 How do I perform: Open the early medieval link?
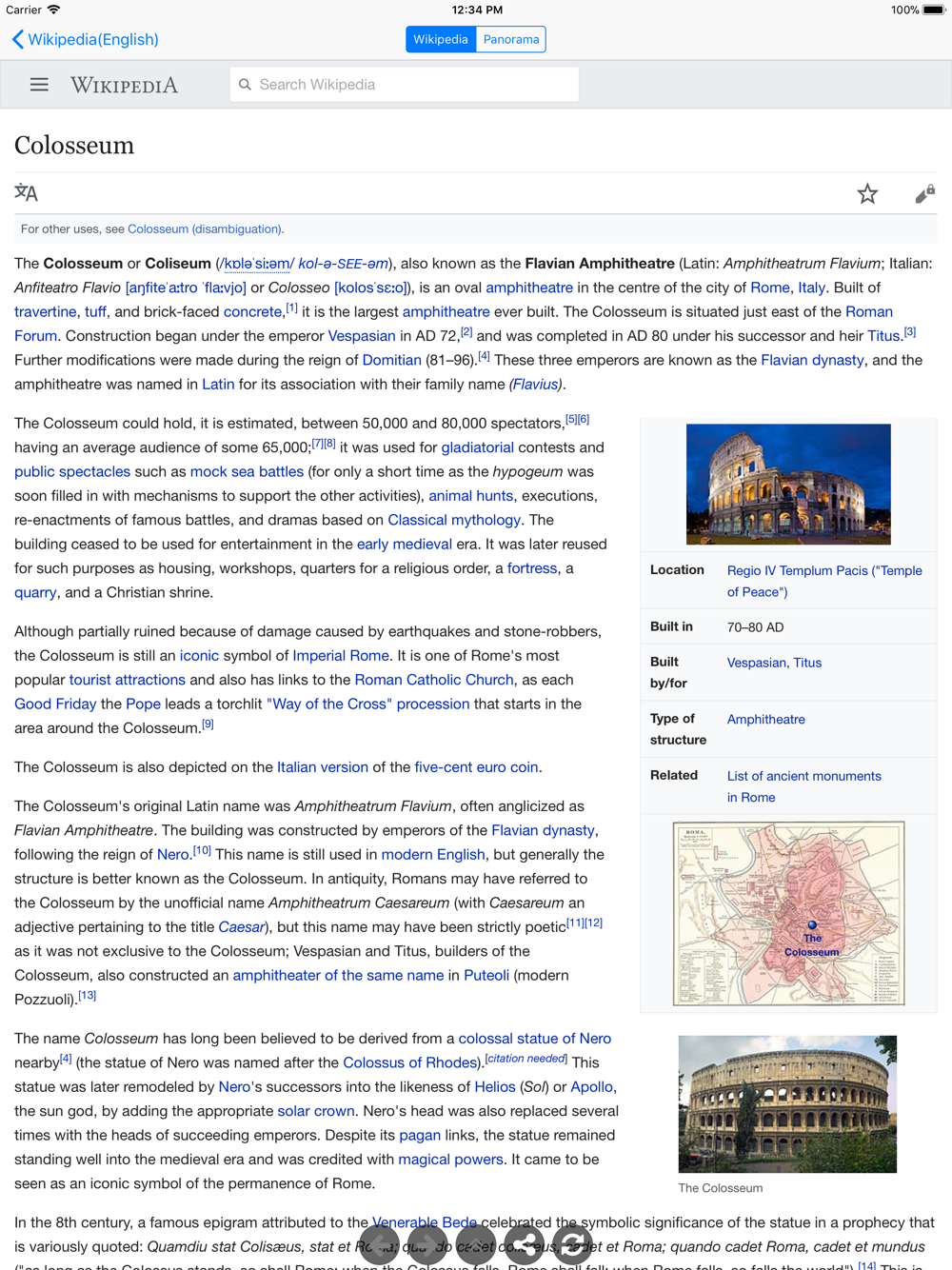pos(405,545)
